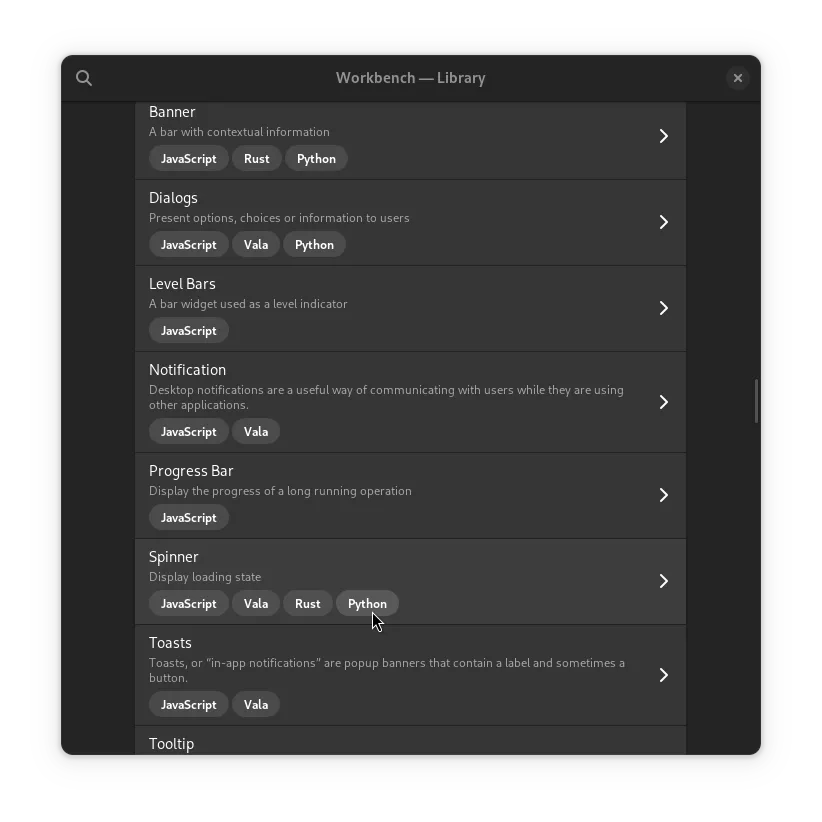Pick the Vala tag under Dialogs
This screenshot has width=822, height=822.
[x=256, y=245]
